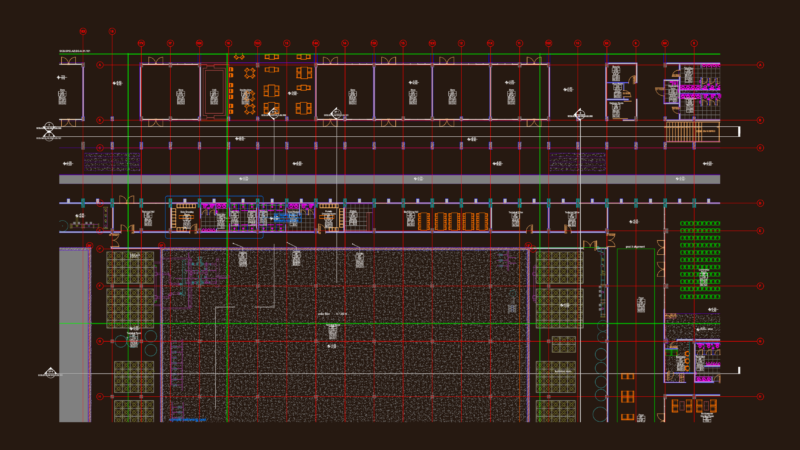Select the green auditorium seating rows
This screenshot has width=800, height=450.
700,260
